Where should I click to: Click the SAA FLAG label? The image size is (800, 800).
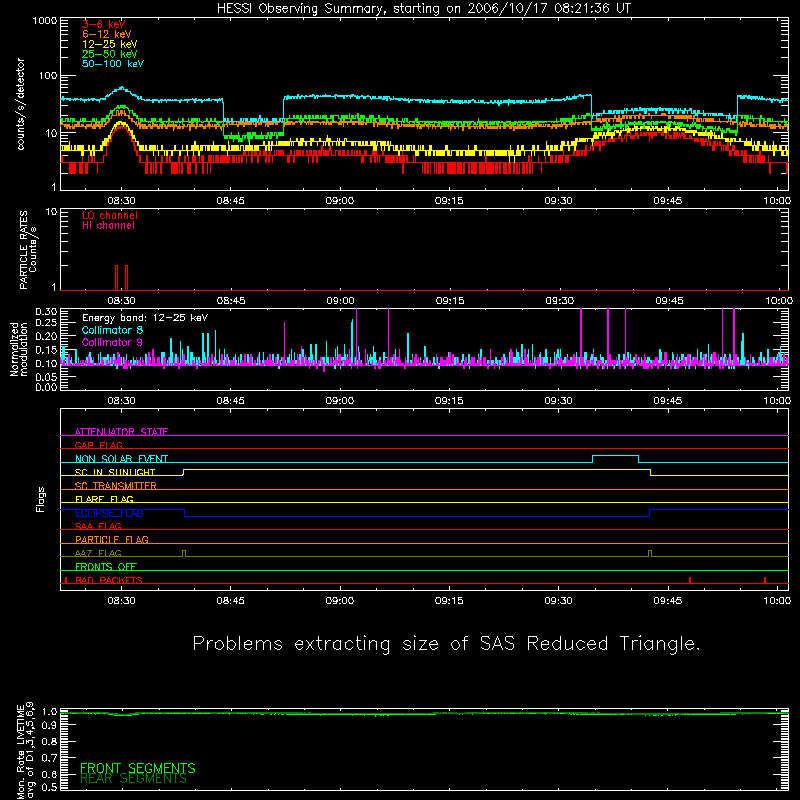pos(98,526)
